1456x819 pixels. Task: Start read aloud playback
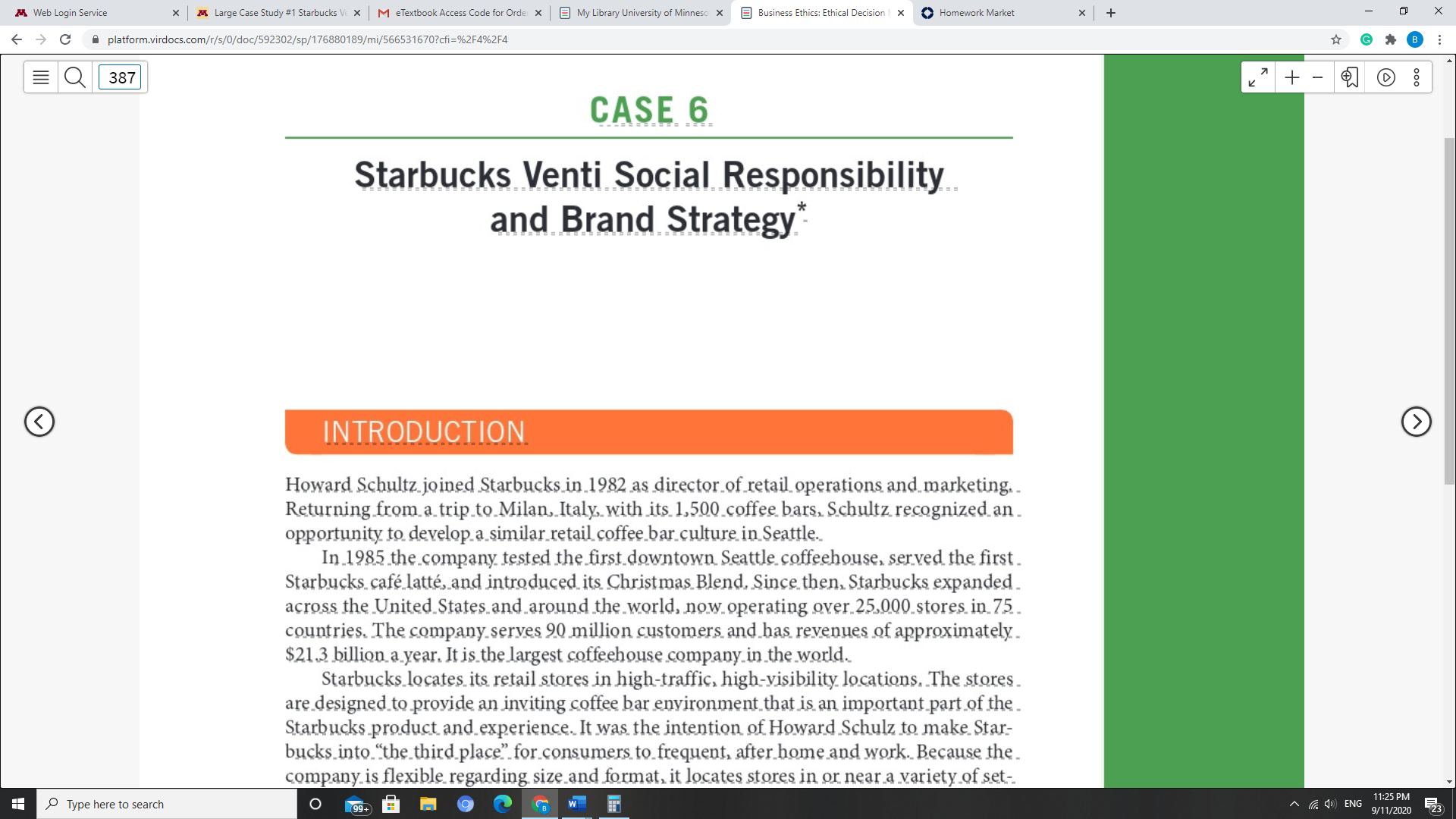1386,77
